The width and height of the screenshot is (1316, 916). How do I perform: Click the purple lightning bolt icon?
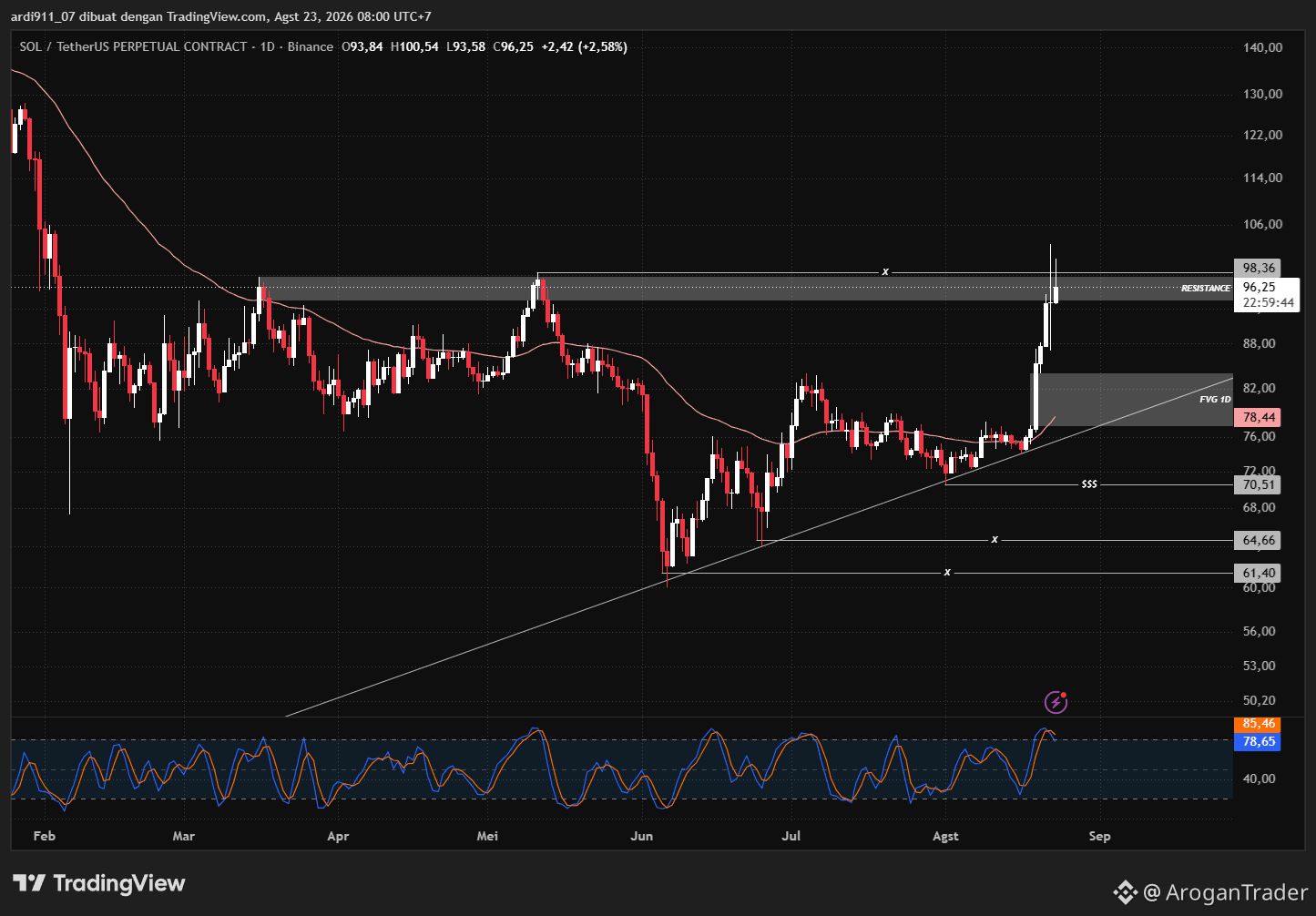(1056, 702)
